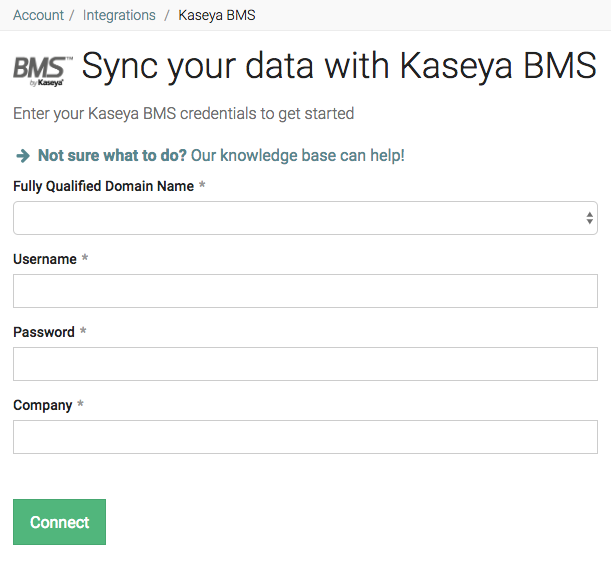Screen dimensions: 611x564
Task: Click the "Enter your Kaseya BMS credentials" subtitle
Action: pyautogui.click(x=183, y=114)
